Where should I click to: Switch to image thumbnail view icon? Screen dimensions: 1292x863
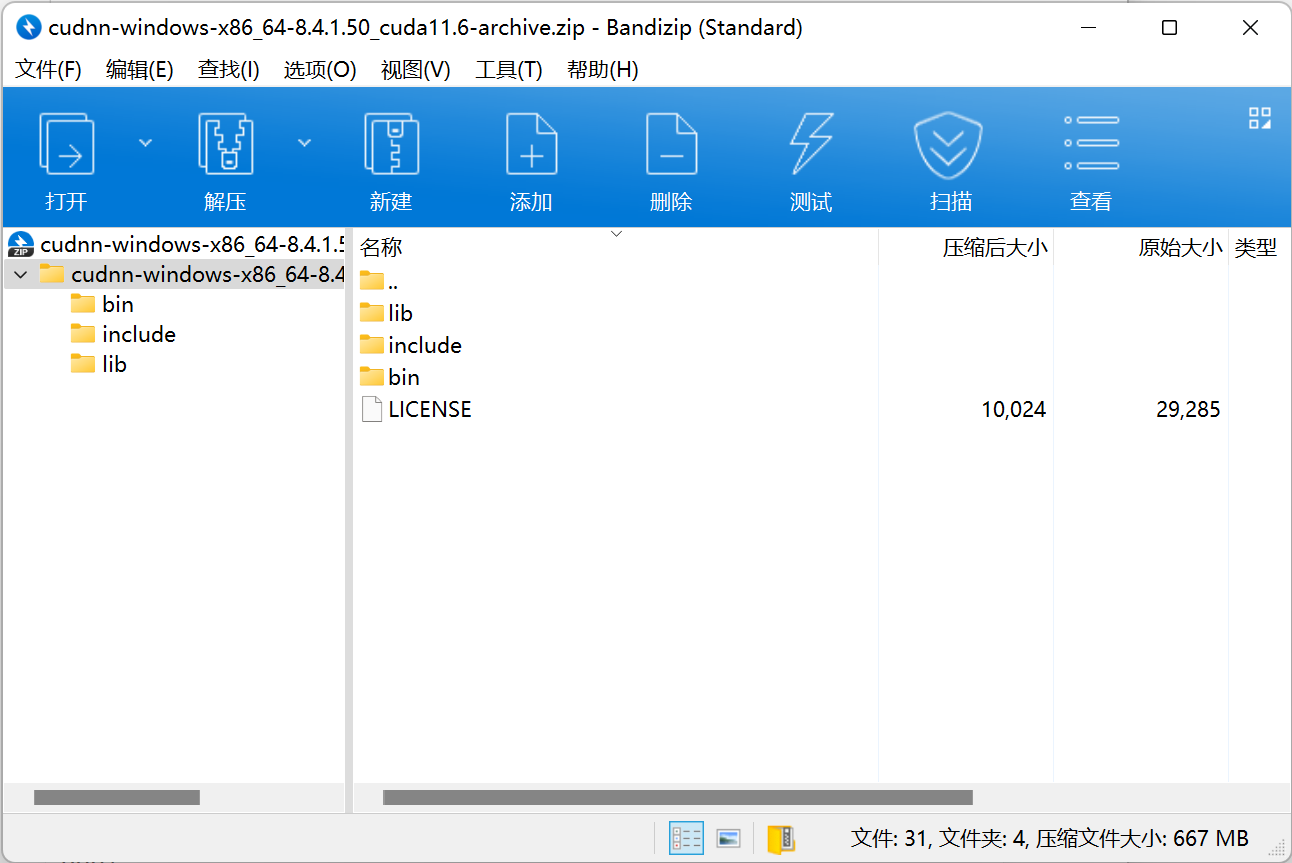728,838
